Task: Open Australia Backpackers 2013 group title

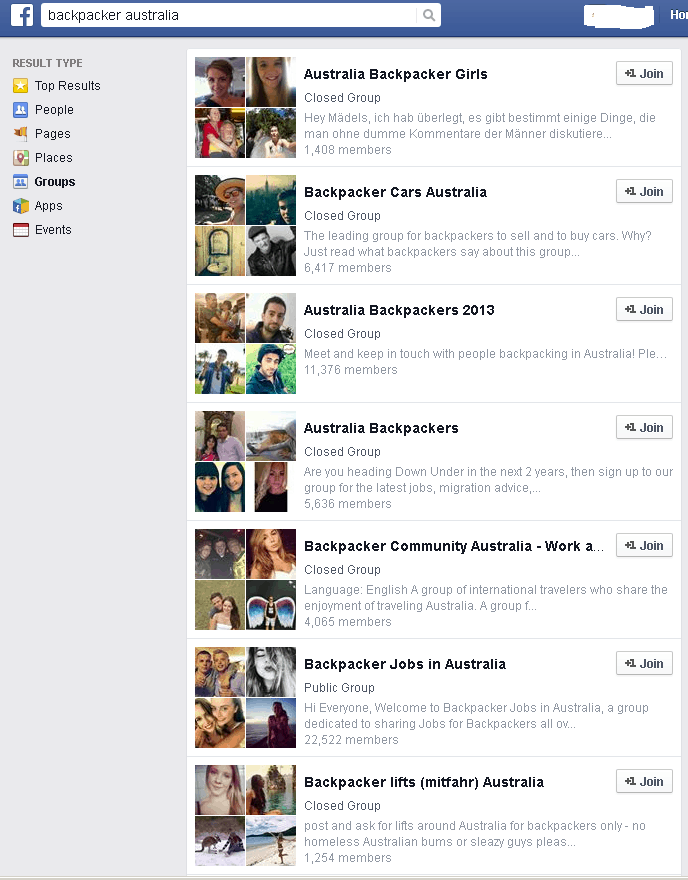Action: pos(399,310)
